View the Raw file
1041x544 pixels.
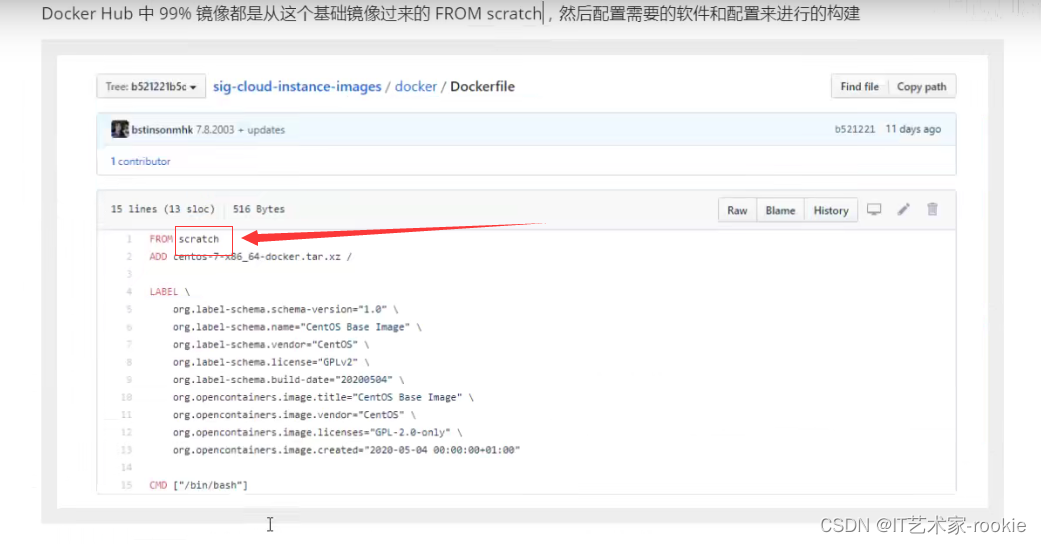tap(737, 210)
